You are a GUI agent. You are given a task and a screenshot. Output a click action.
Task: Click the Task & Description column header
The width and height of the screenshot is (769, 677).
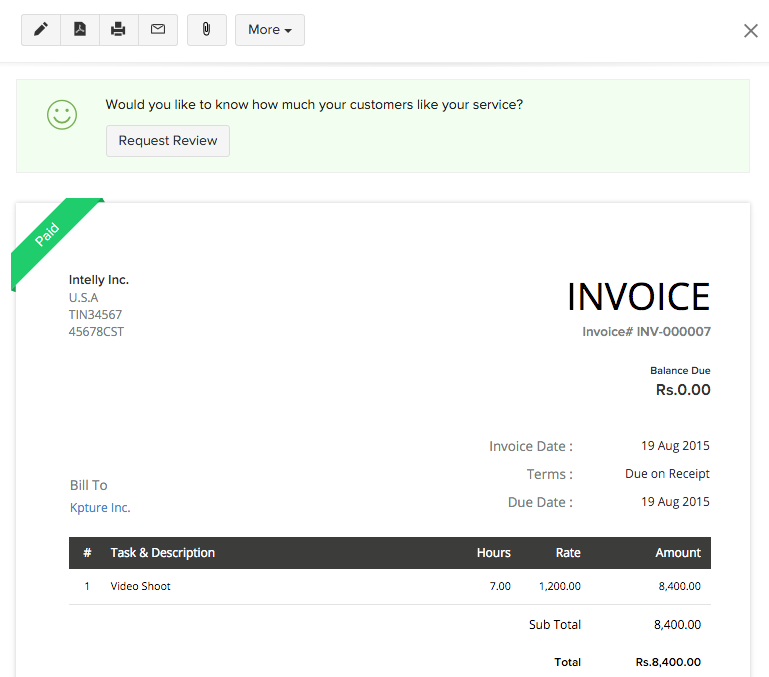pos(162,553)
